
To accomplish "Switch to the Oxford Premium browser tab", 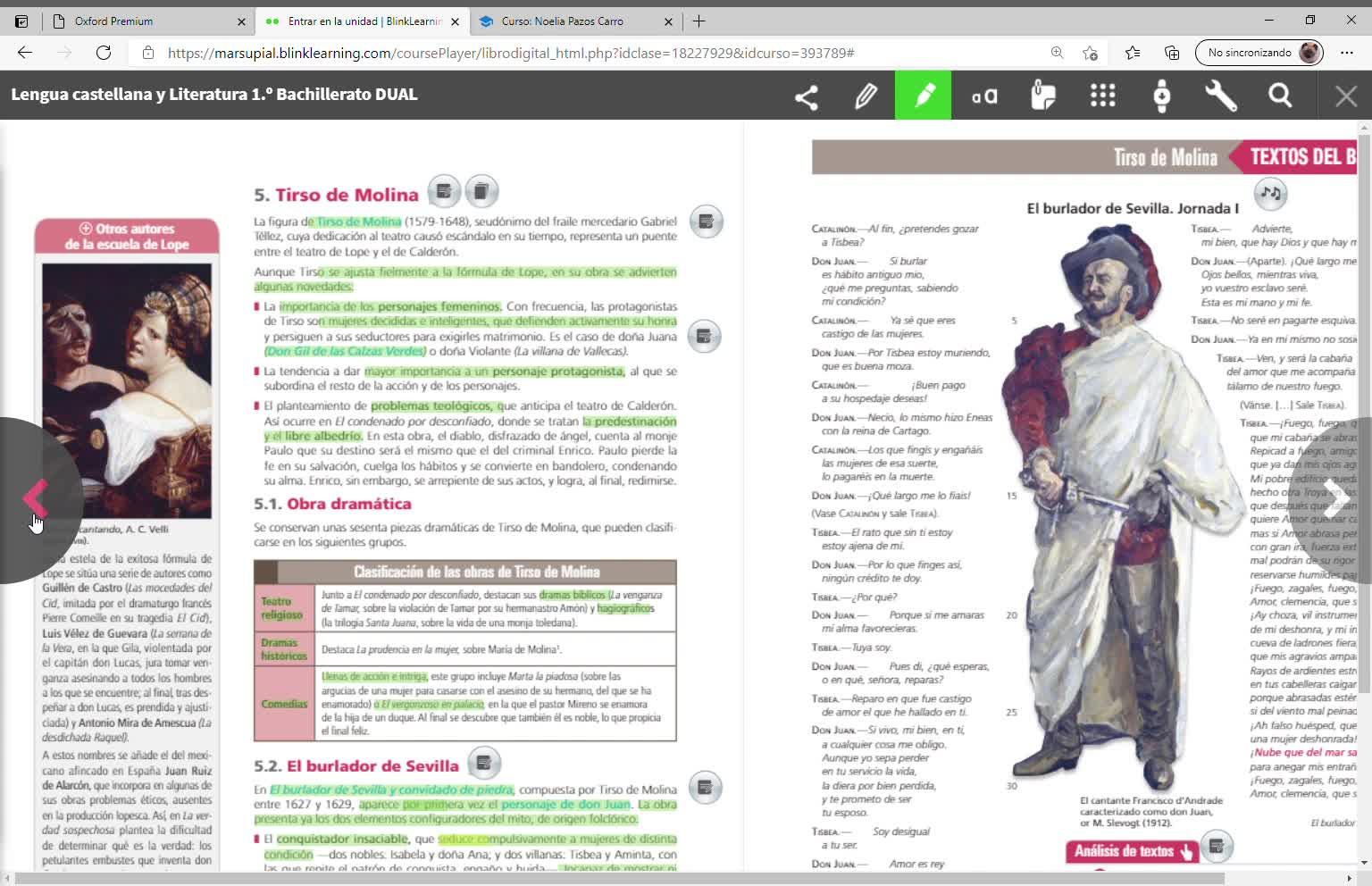I will click(148, 21).
